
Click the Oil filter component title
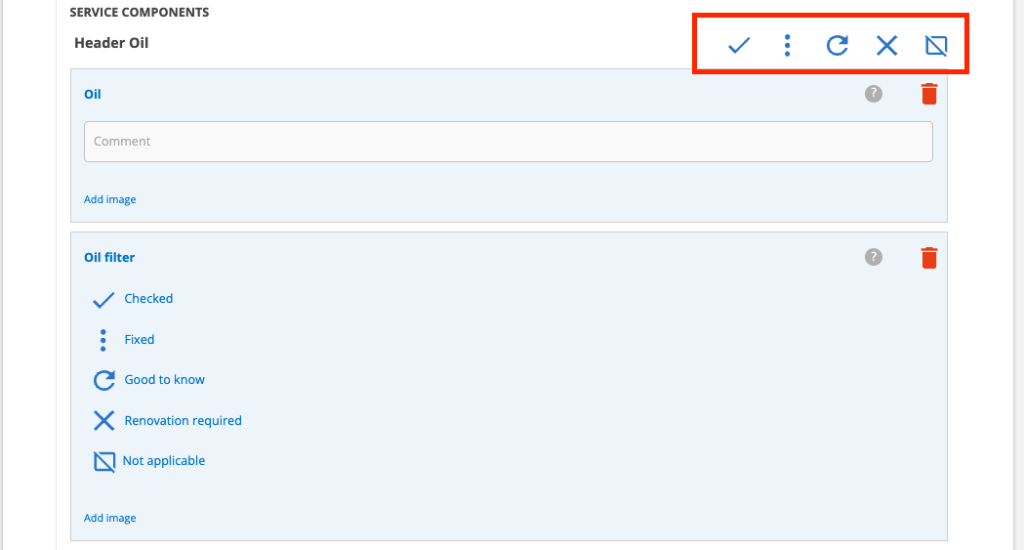[109, 257]
